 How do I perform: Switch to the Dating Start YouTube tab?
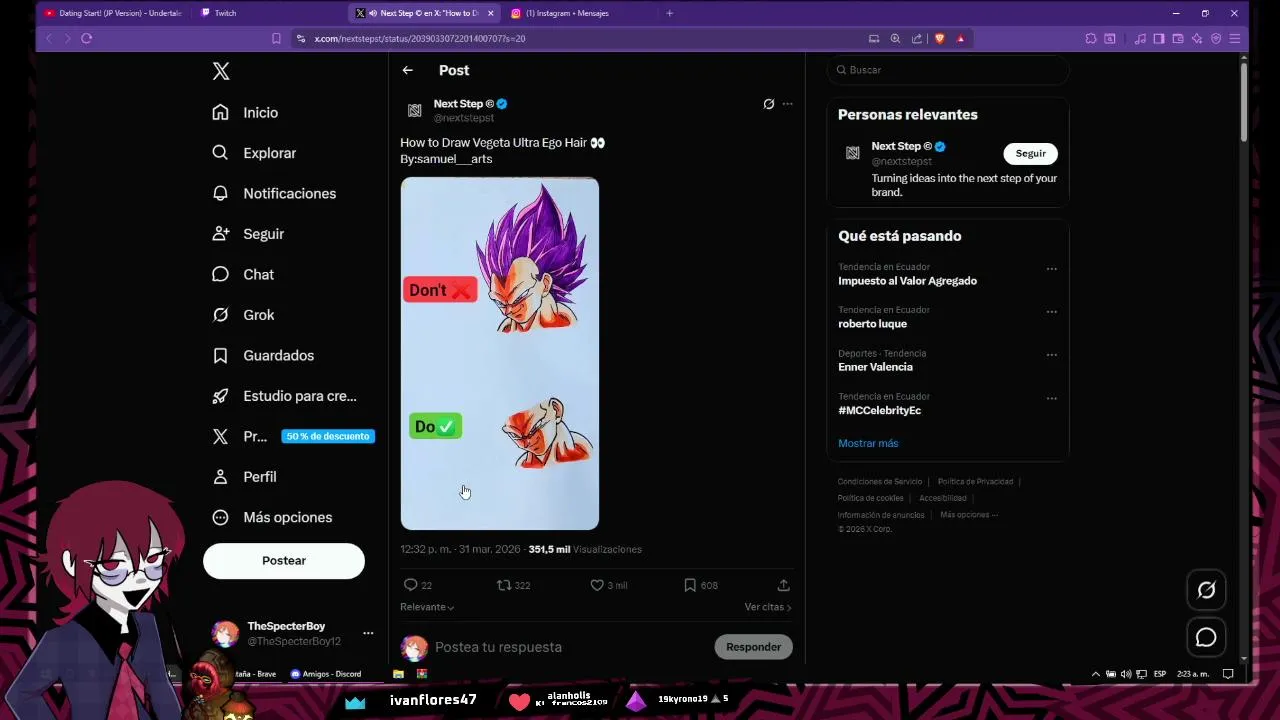click(112, 13)
